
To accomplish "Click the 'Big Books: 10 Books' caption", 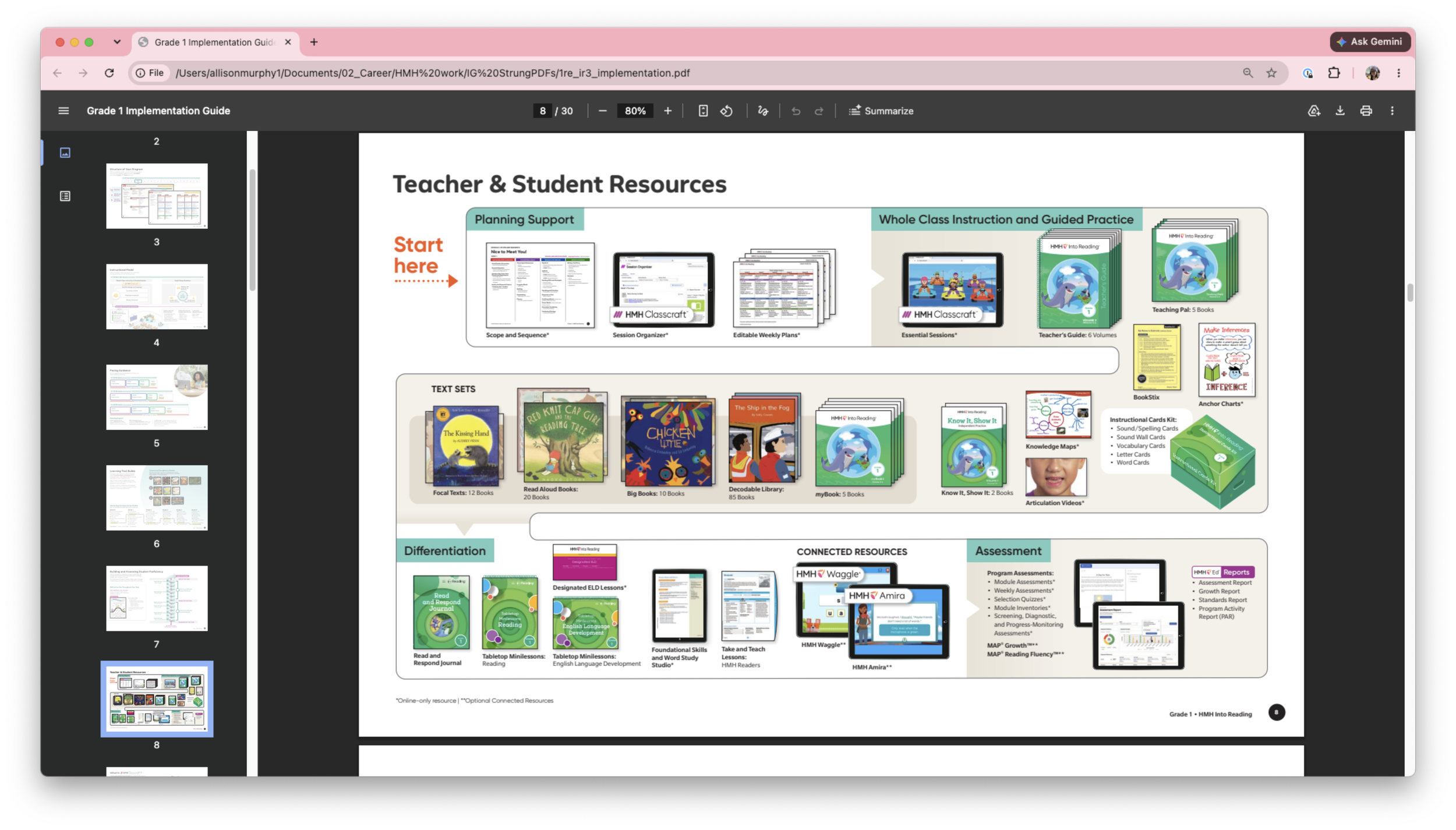I will tap(655, 493).
